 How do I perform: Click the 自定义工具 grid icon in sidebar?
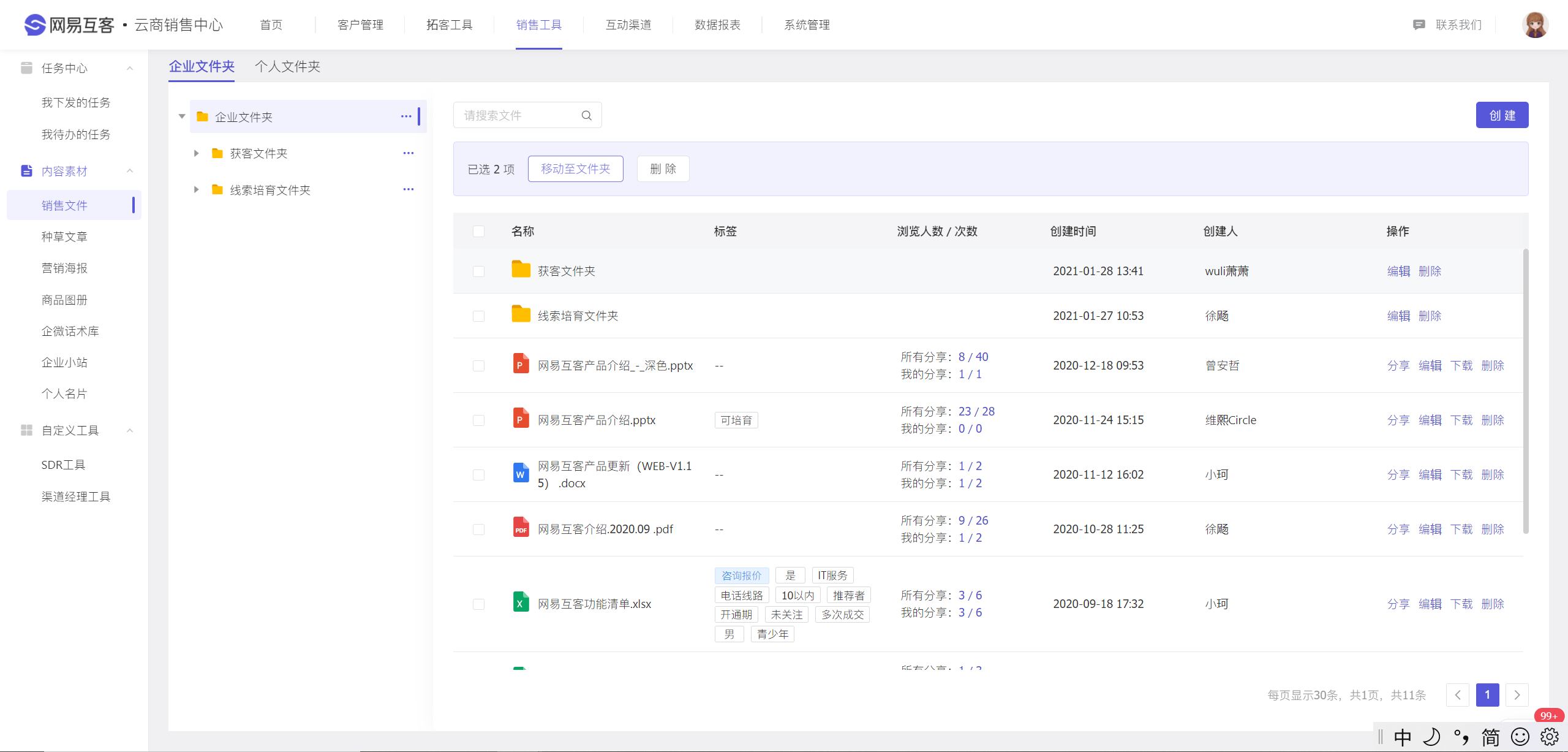pyautogui.click(x=26, y=430)
